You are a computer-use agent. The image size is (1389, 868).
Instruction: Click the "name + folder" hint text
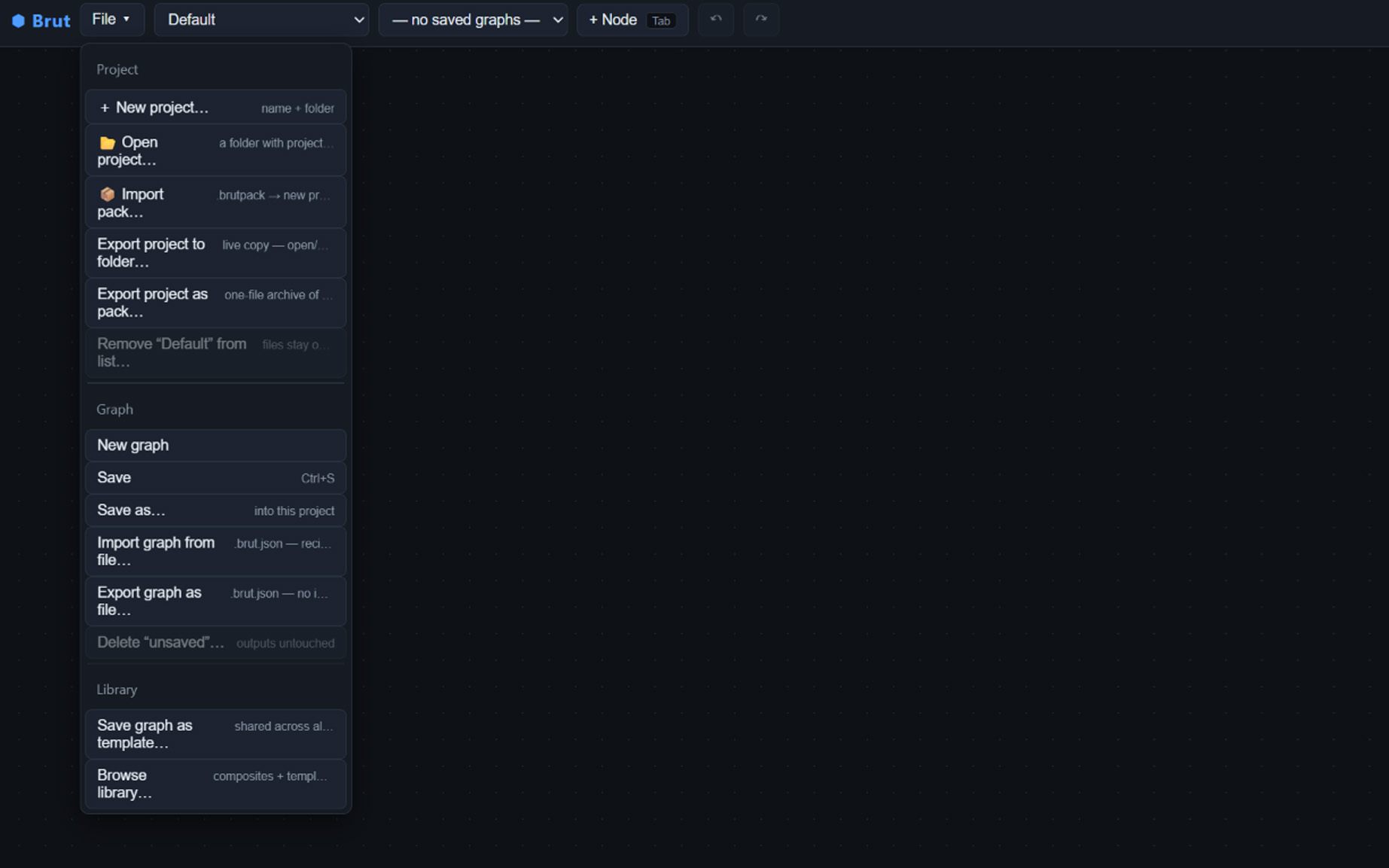297,108
